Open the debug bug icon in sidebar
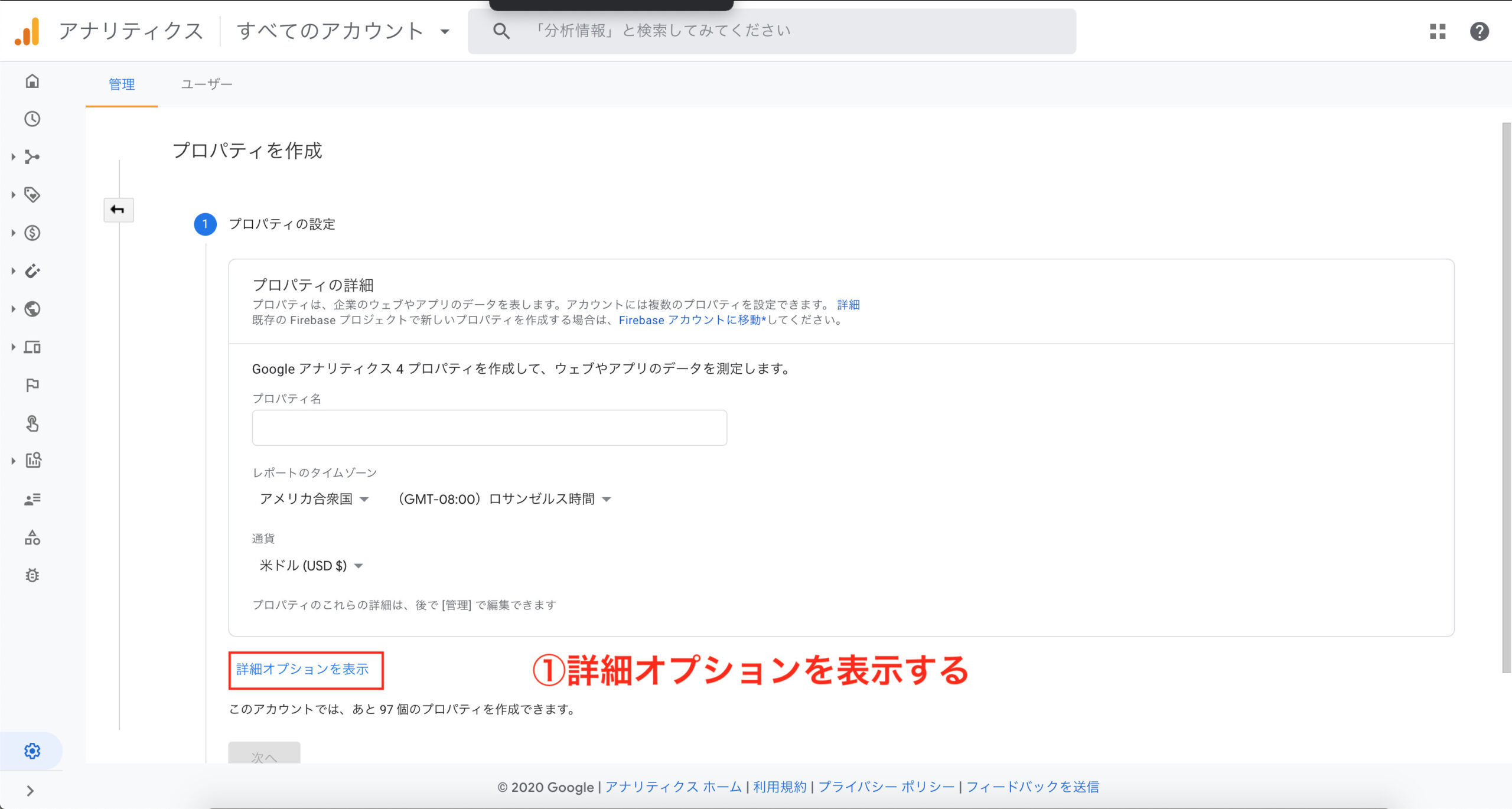 tap(32, 575)
